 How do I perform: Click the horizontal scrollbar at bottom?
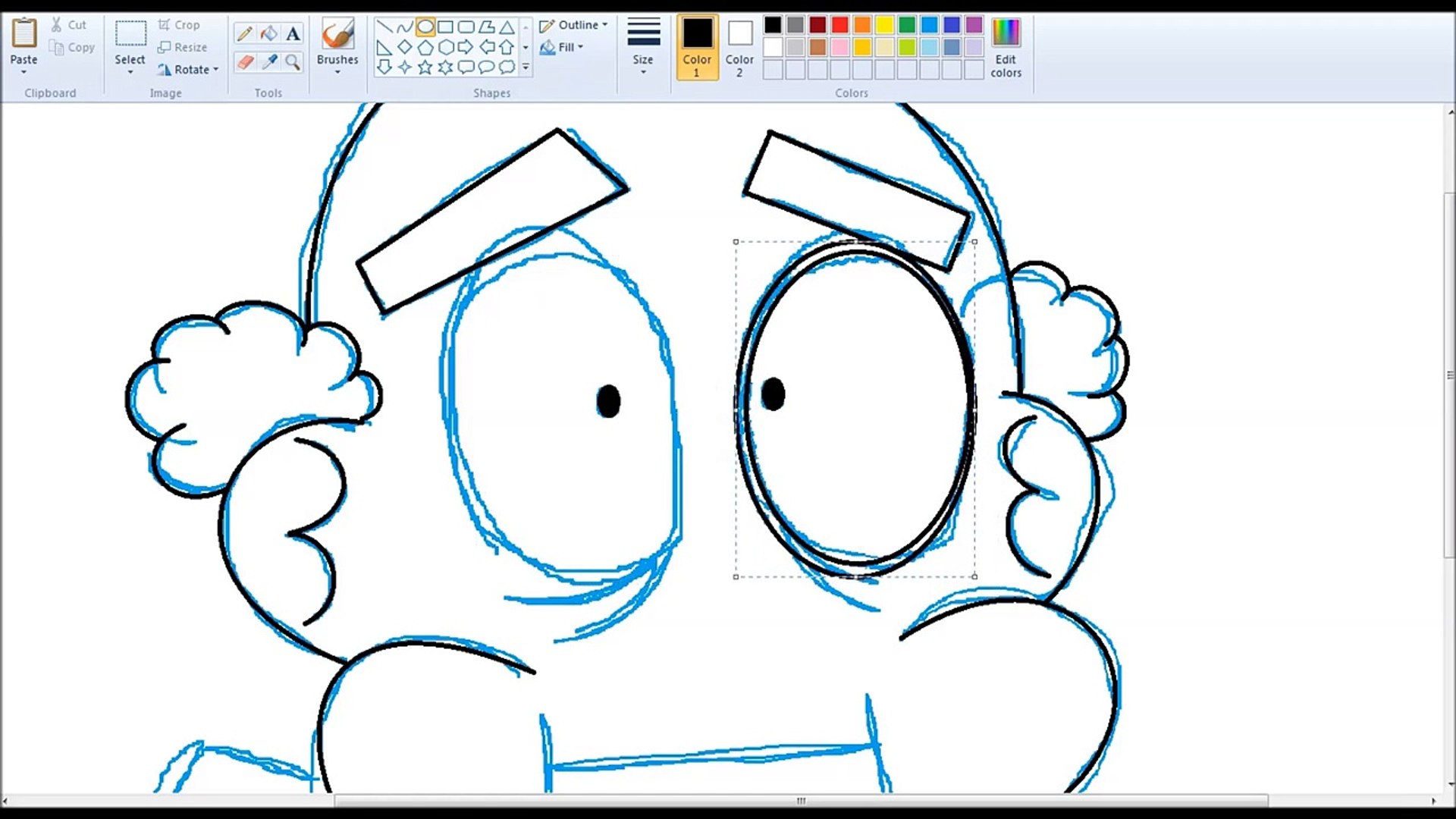coord(801,801)
